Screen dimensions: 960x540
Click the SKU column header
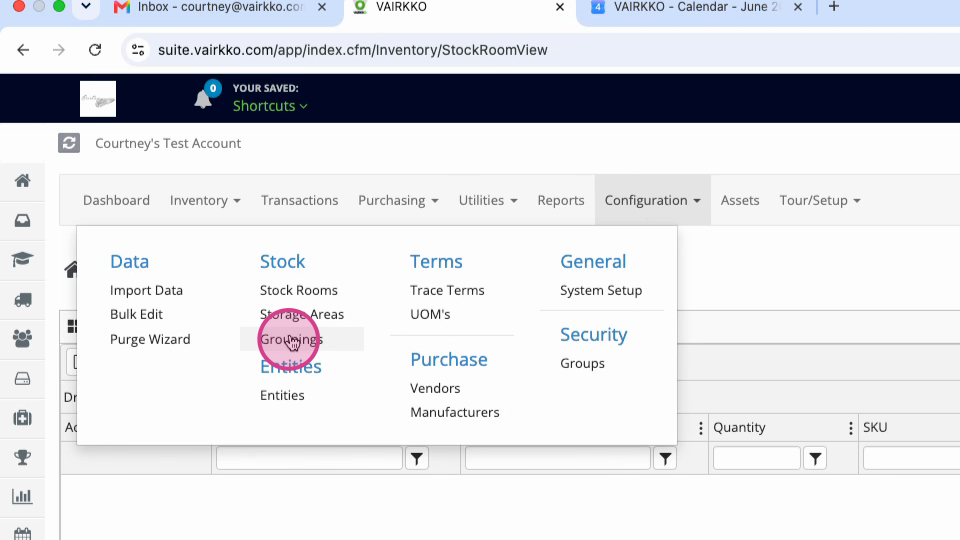pyautogui.click(x=876, y=428)
